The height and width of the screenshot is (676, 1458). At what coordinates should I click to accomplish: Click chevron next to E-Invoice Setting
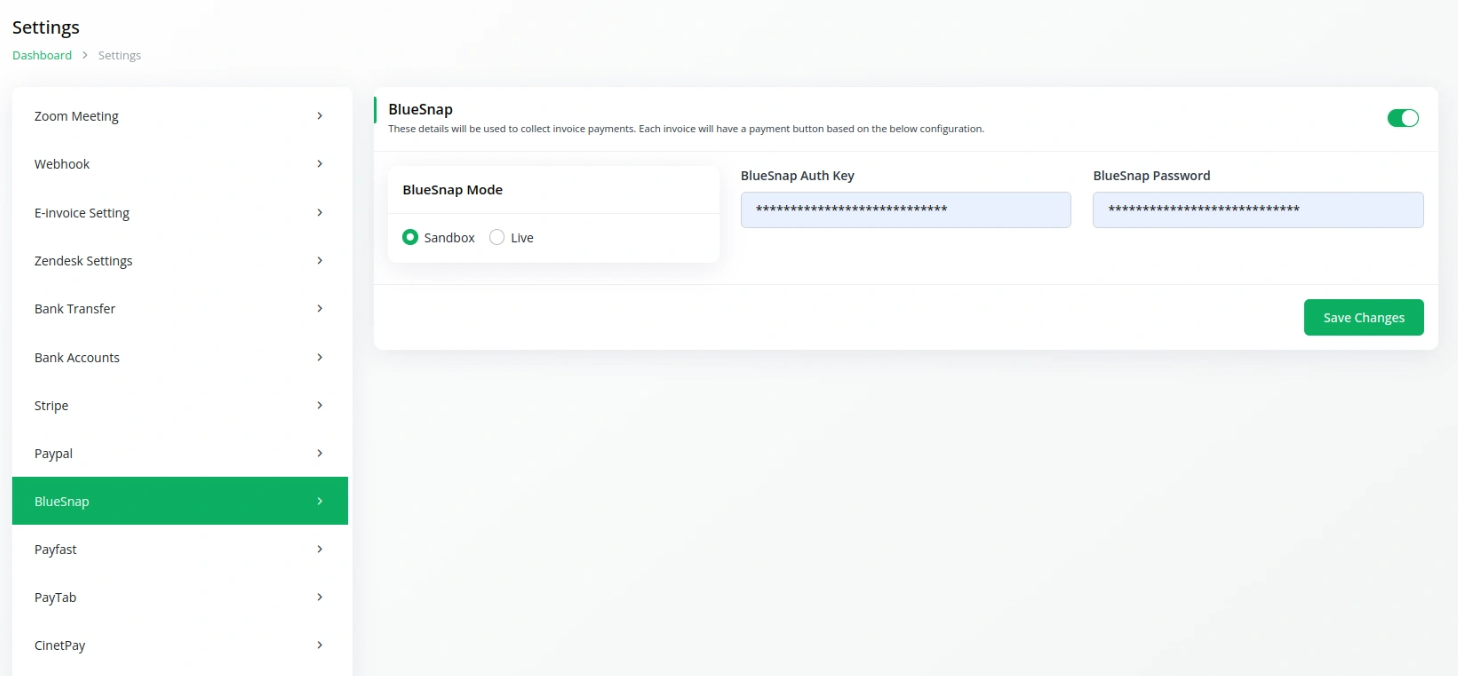320,213
